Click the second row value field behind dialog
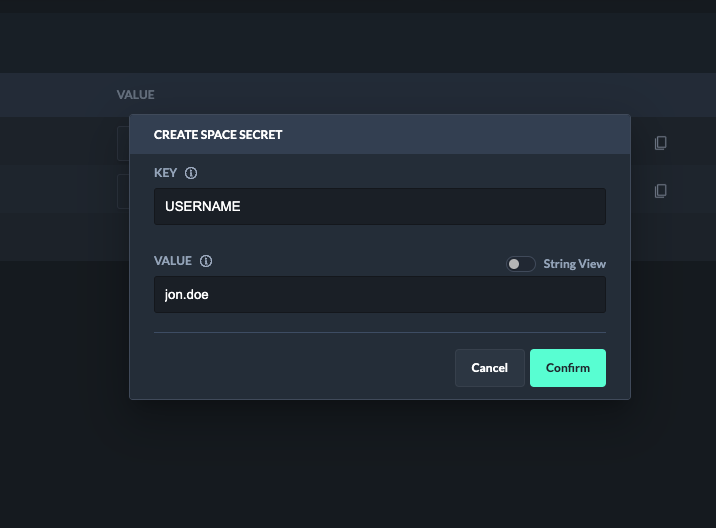The width and height of the screenshot is (716, 528). (123, 190)
